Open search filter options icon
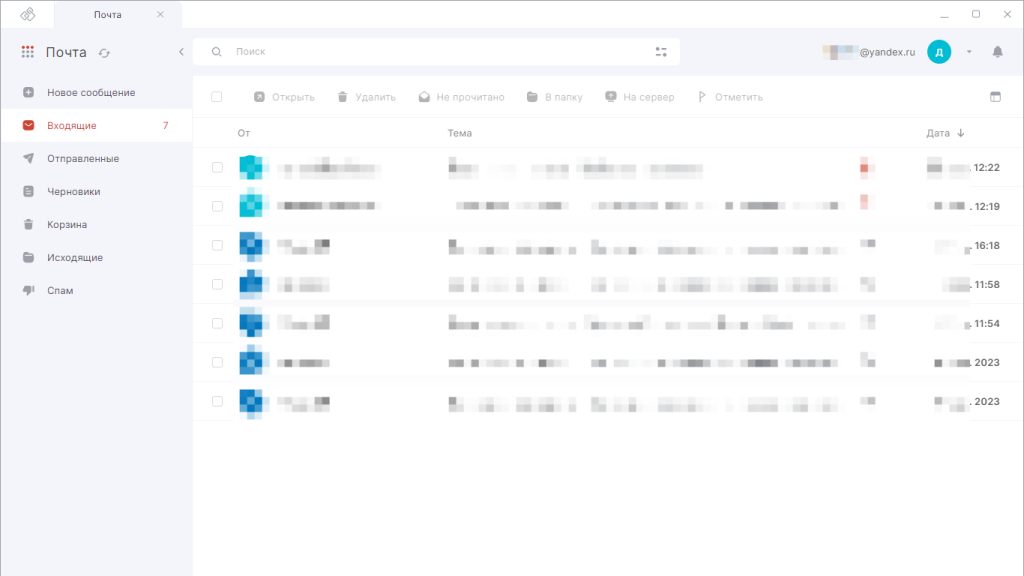This screenshot has height=576, width=1024. pos(660,52)
